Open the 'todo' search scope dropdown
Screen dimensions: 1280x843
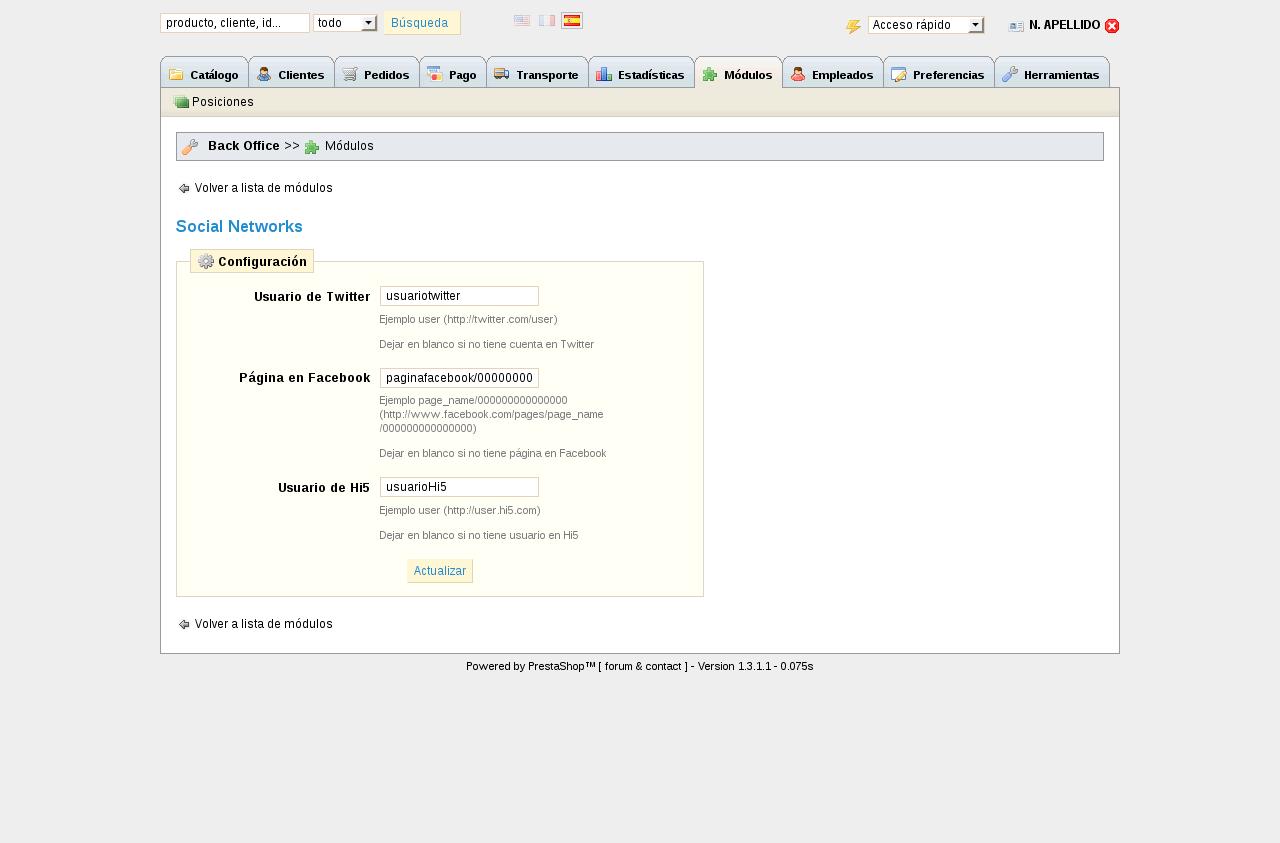point(345,23)
